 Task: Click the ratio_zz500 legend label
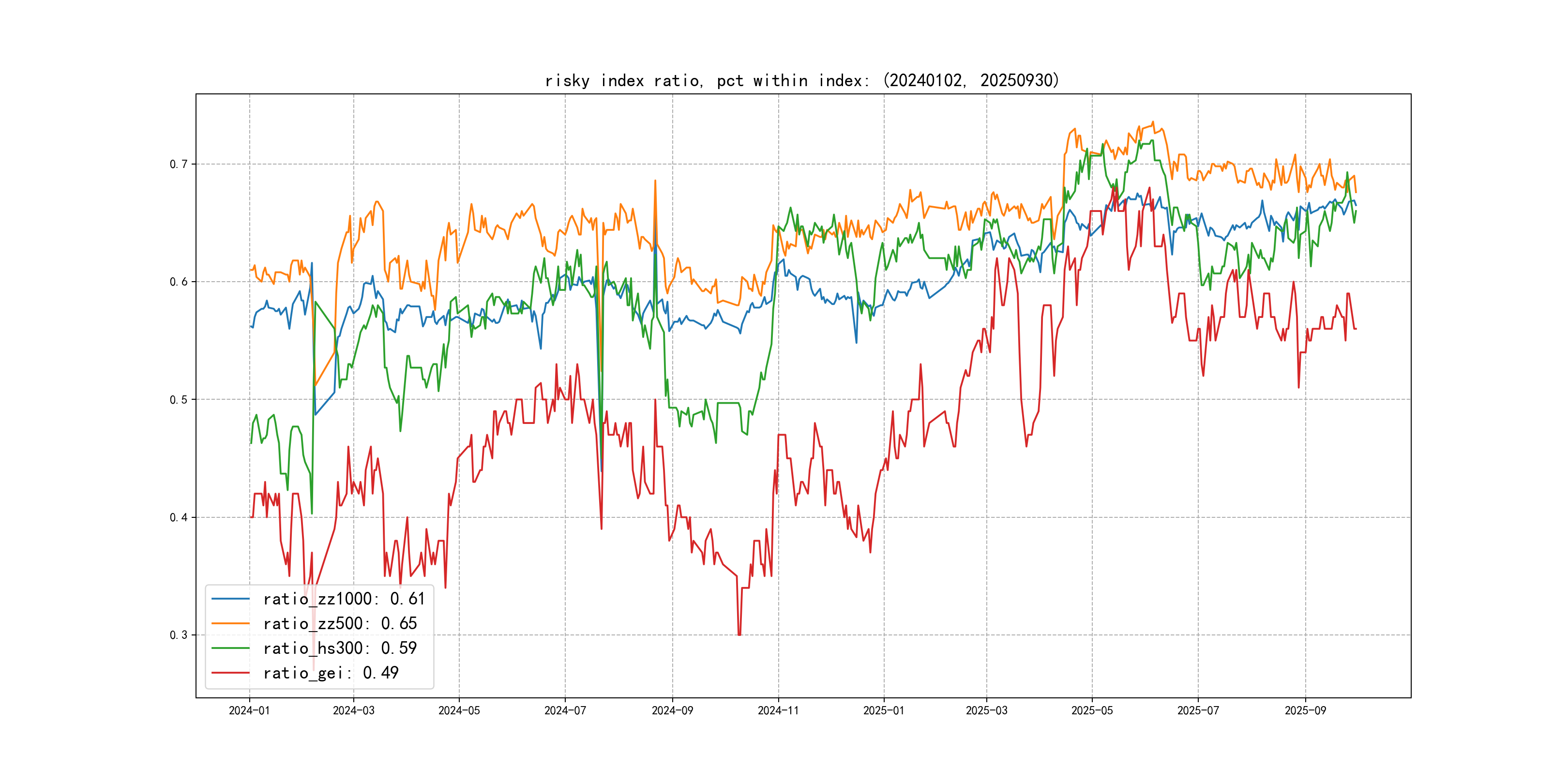(340, 623)
